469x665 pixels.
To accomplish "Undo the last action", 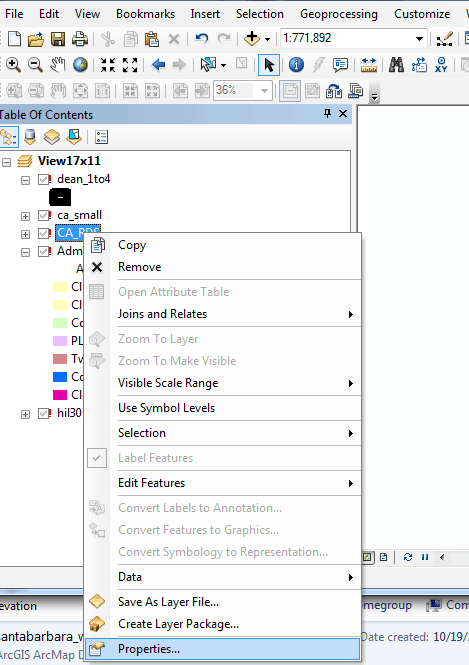I will pos(202,39).
